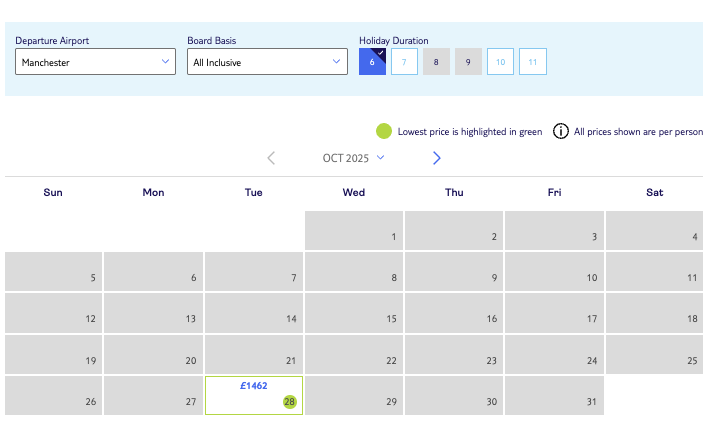The image size is (726, 428).
Task: Click the October 11 calendar cell
Action: tap(654, 271)
